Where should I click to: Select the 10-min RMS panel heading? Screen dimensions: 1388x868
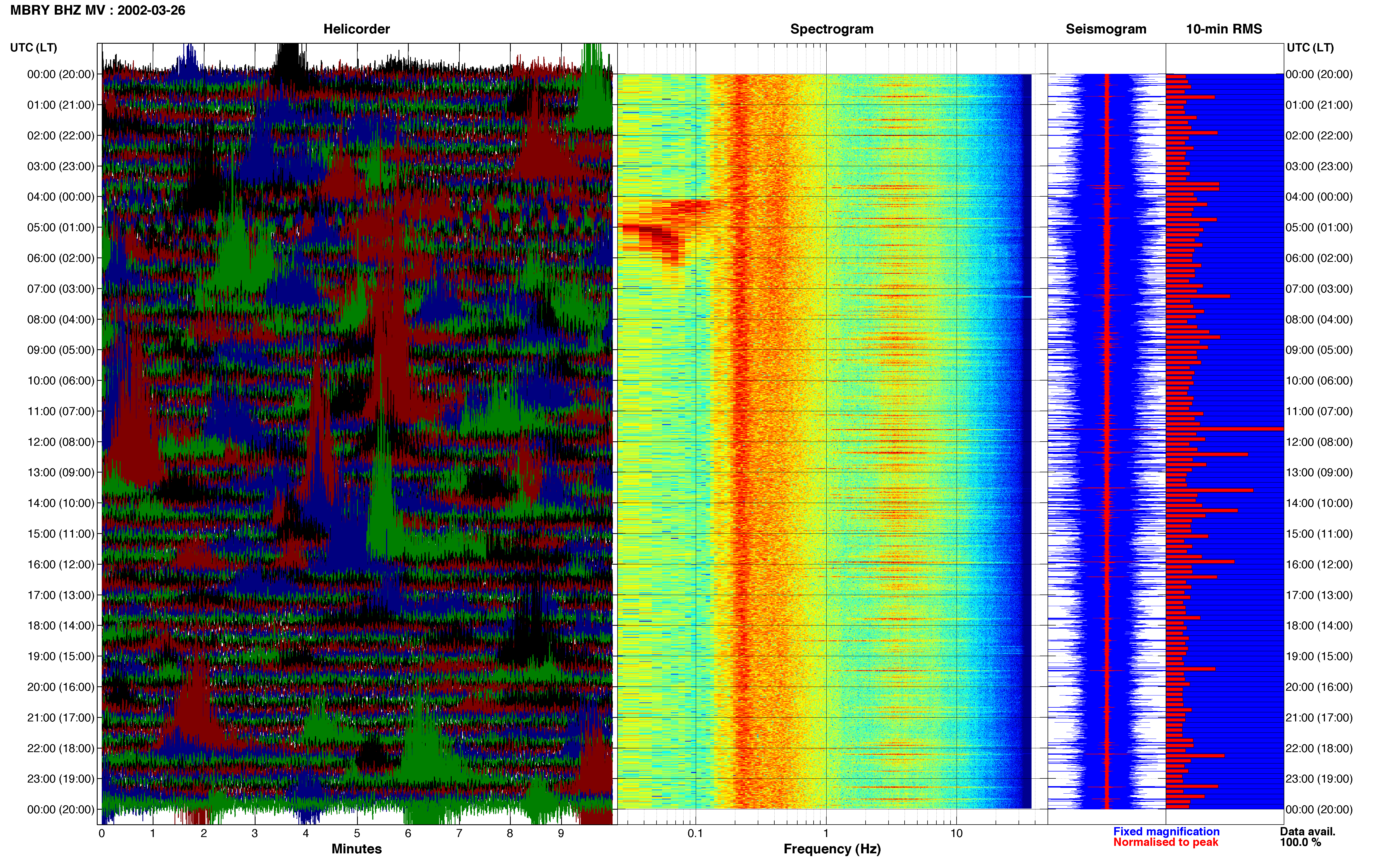point(1224,29)
